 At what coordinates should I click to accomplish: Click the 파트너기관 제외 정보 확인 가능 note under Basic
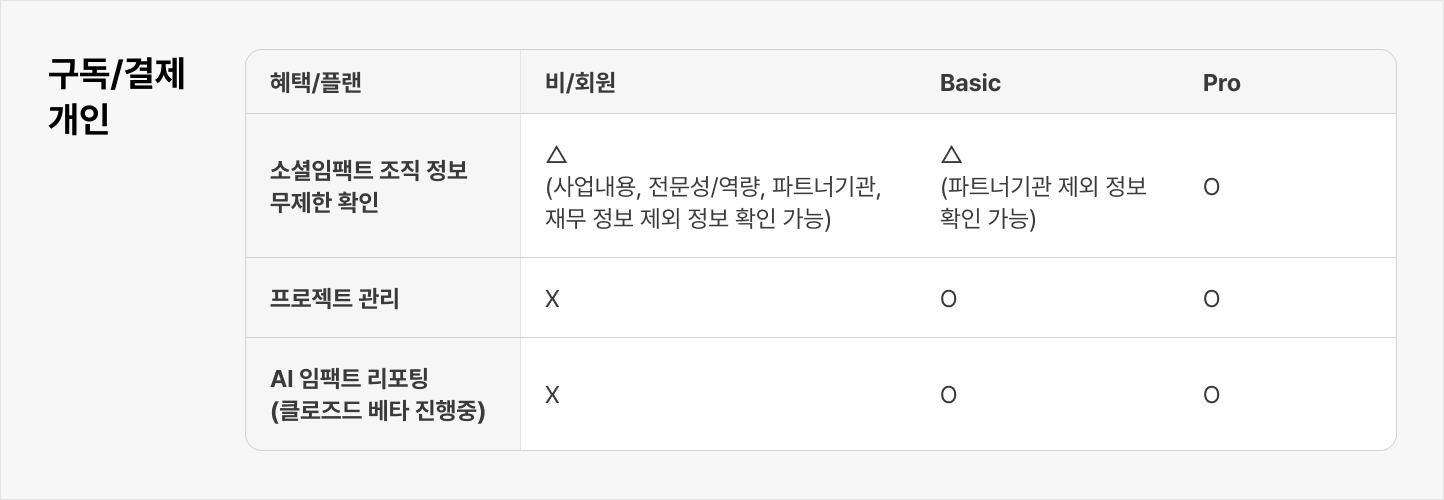click(x=1042, y=203)
